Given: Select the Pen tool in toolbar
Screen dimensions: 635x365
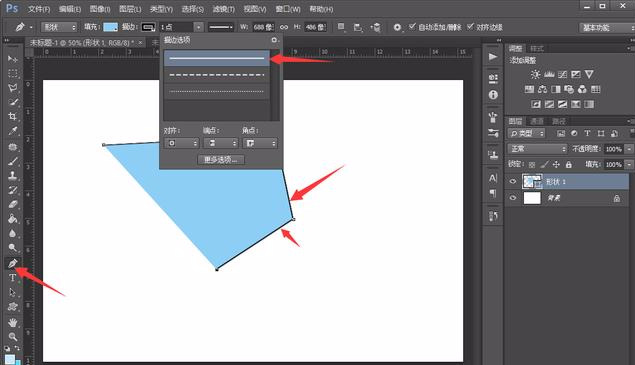Looking at the screenshot, I should (13, 263).
